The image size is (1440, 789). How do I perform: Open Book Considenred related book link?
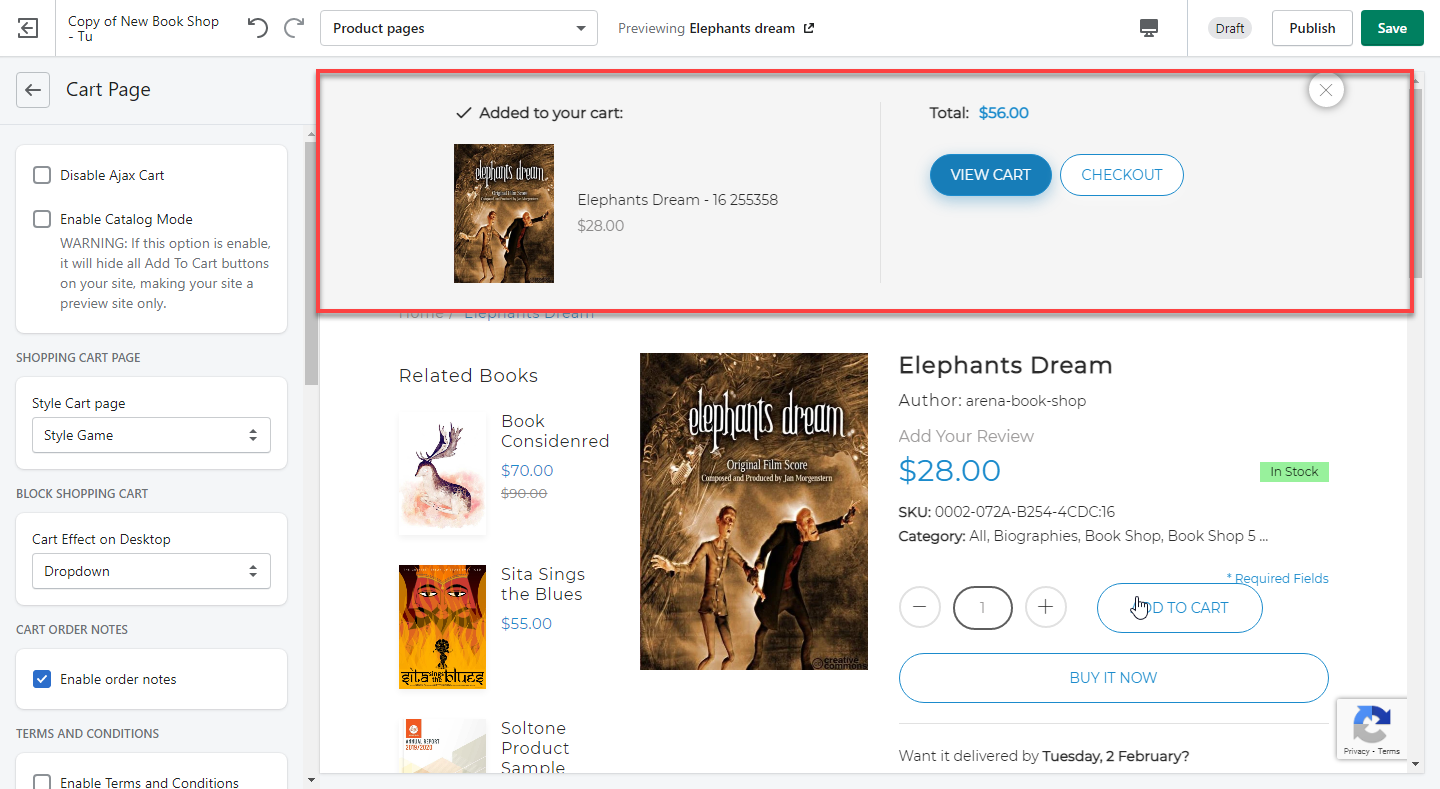pyautogui.click(x=555, y=431)
